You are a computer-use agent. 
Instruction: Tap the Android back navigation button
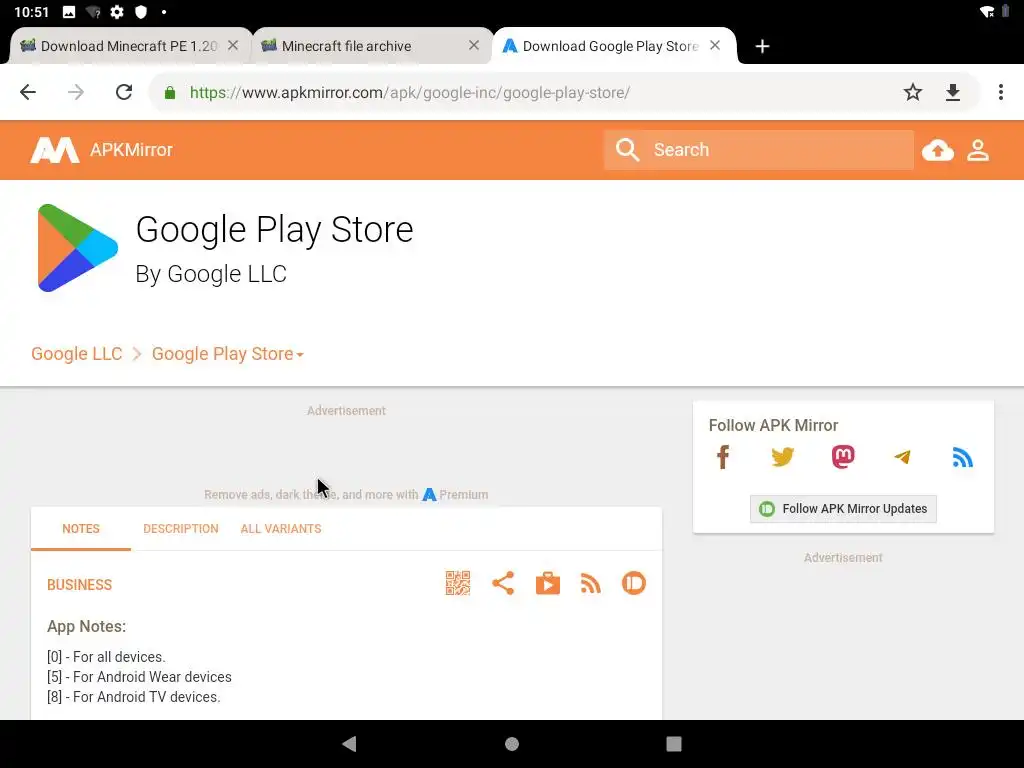349,744
